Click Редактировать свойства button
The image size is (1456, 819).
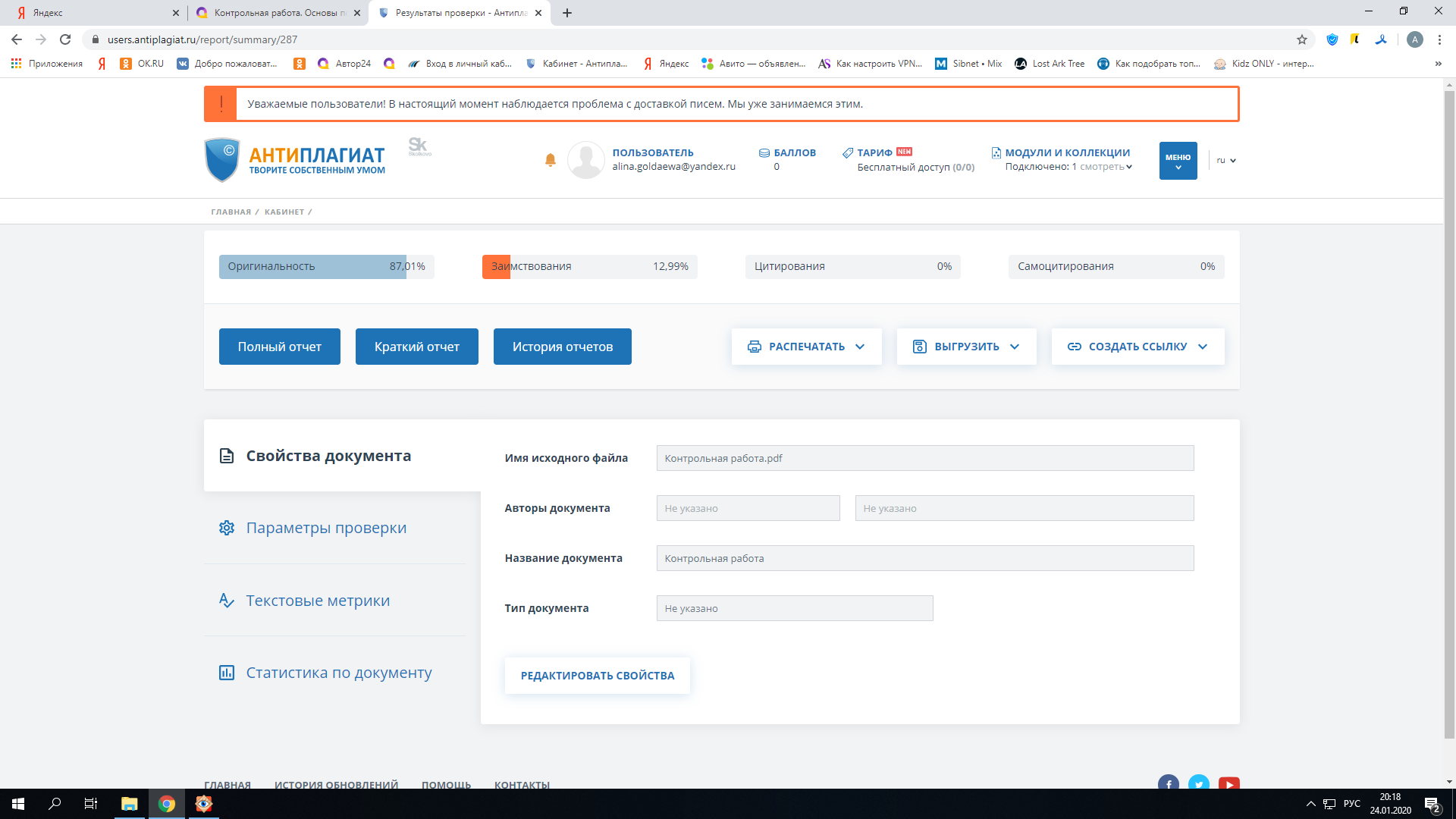597,676
